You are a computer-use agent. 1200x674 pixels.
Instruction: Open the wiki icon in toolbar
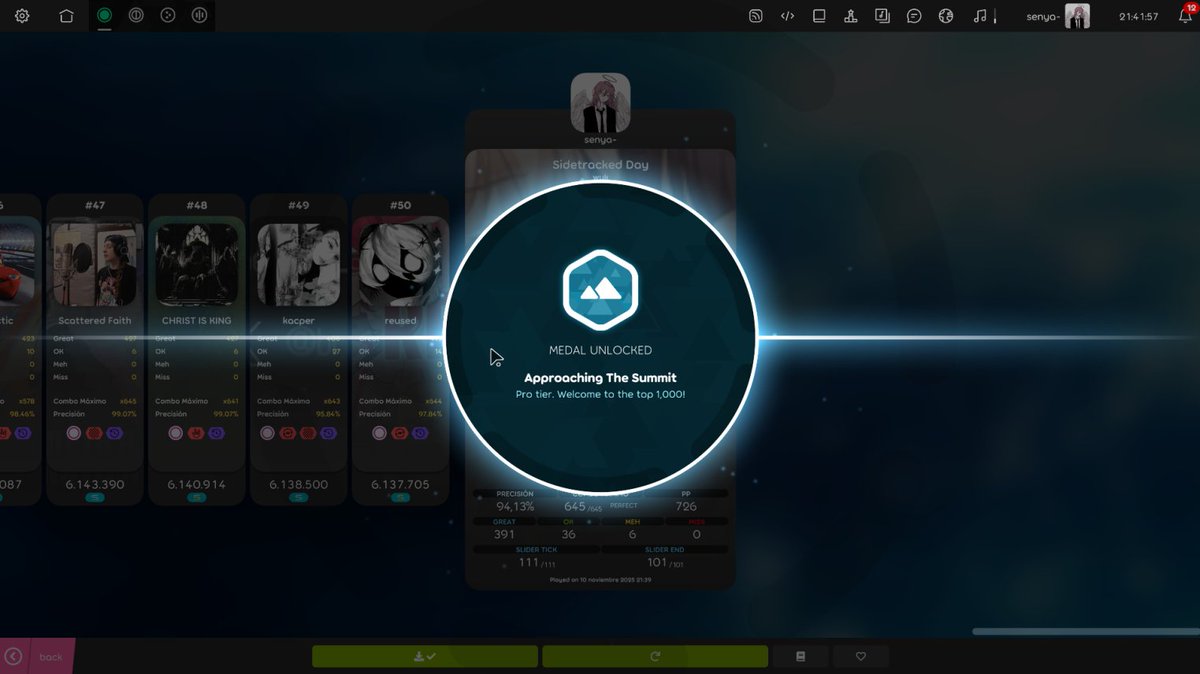click(x=882, y=16)
